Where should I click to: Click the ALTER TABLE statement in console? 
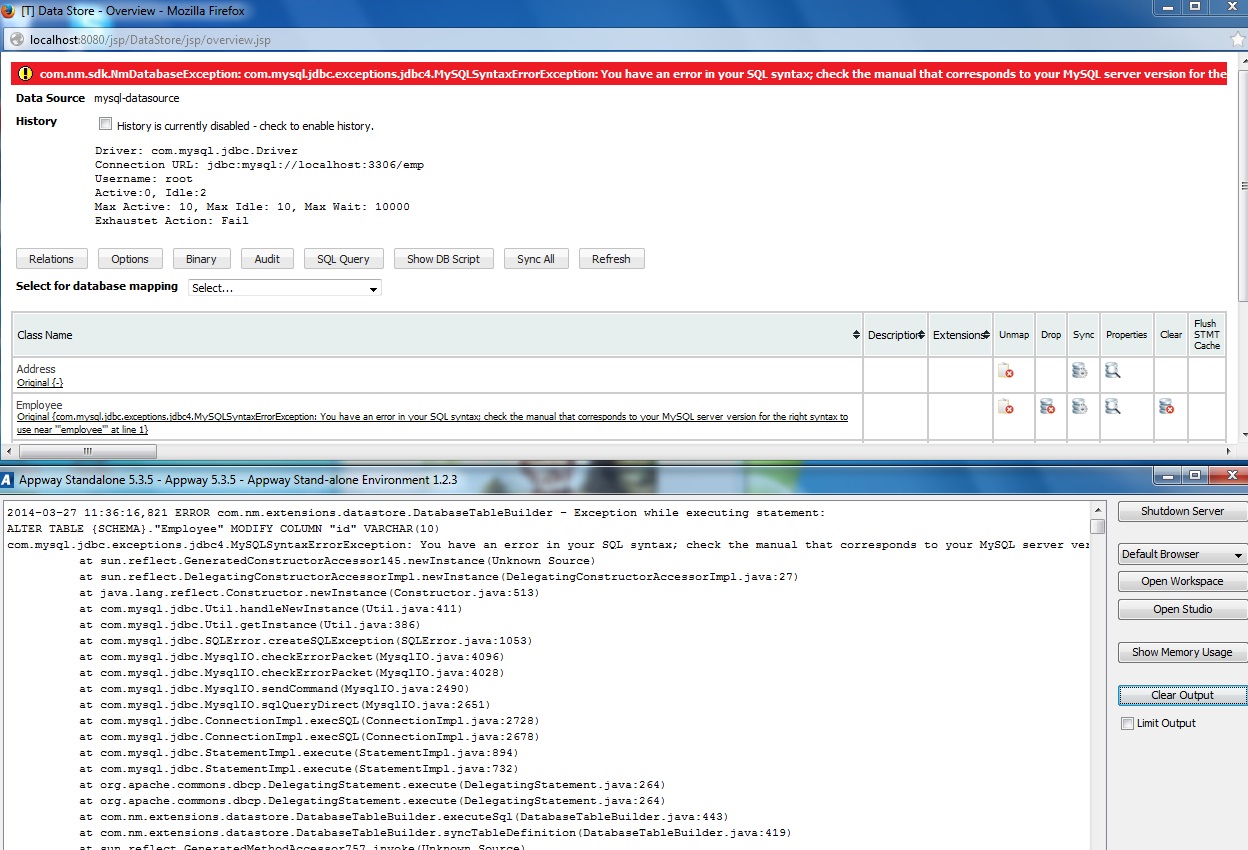click(x=223, y=529)
